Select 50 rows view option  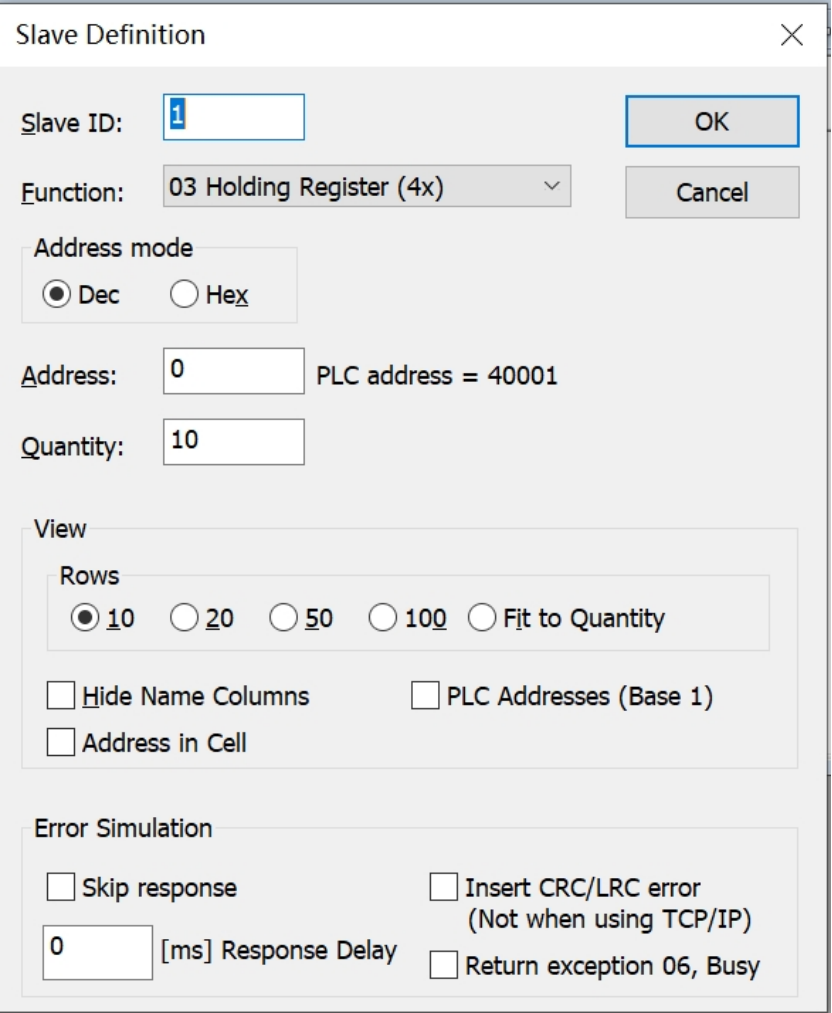click(x=284, y=619)
